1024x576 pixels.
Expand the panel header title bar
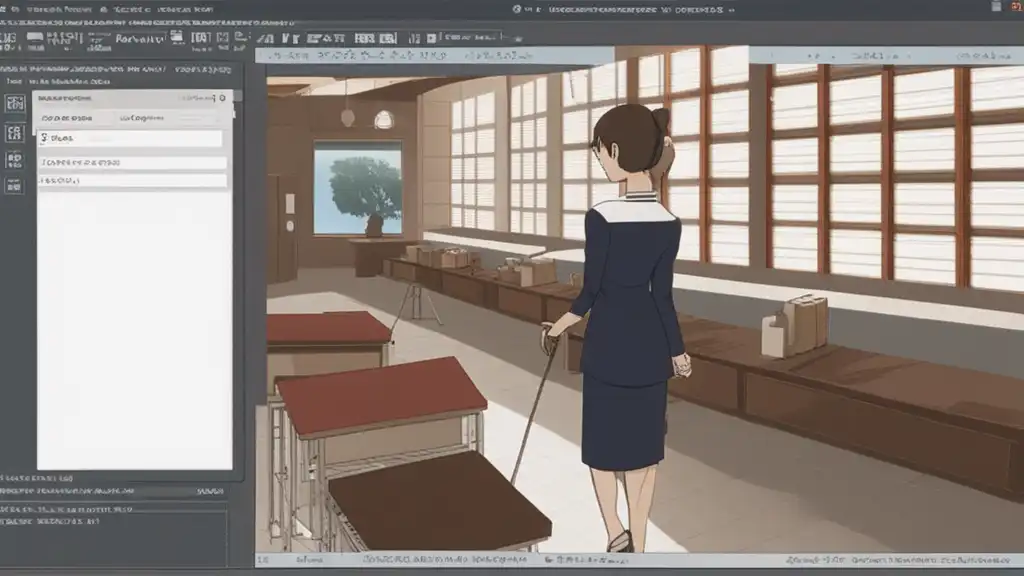tap(133, 98)
